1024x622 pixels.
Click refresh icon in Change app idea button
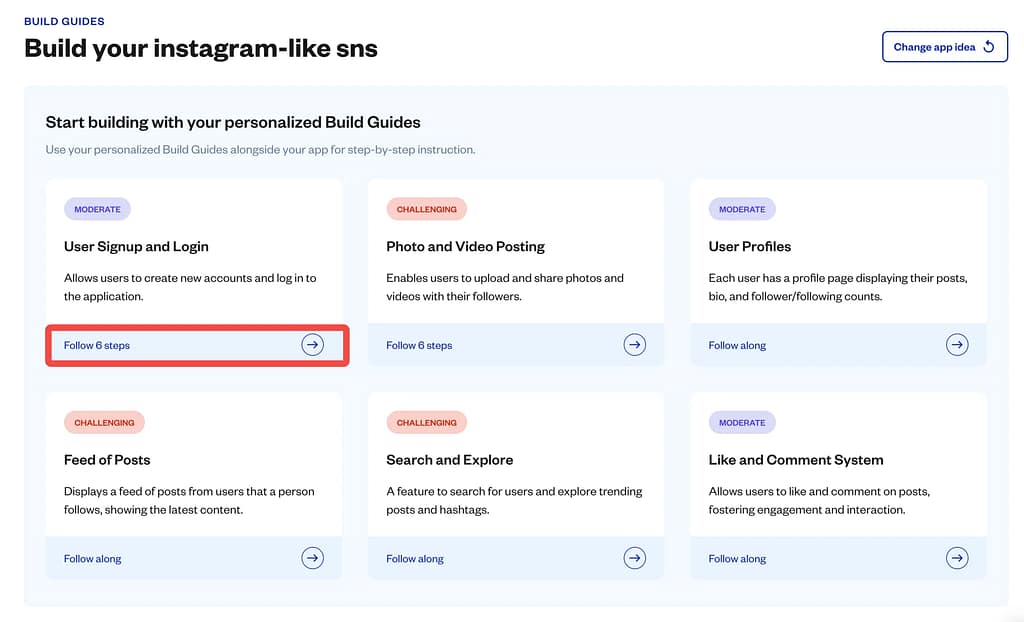pyautogui.click(x=989, y=47)
